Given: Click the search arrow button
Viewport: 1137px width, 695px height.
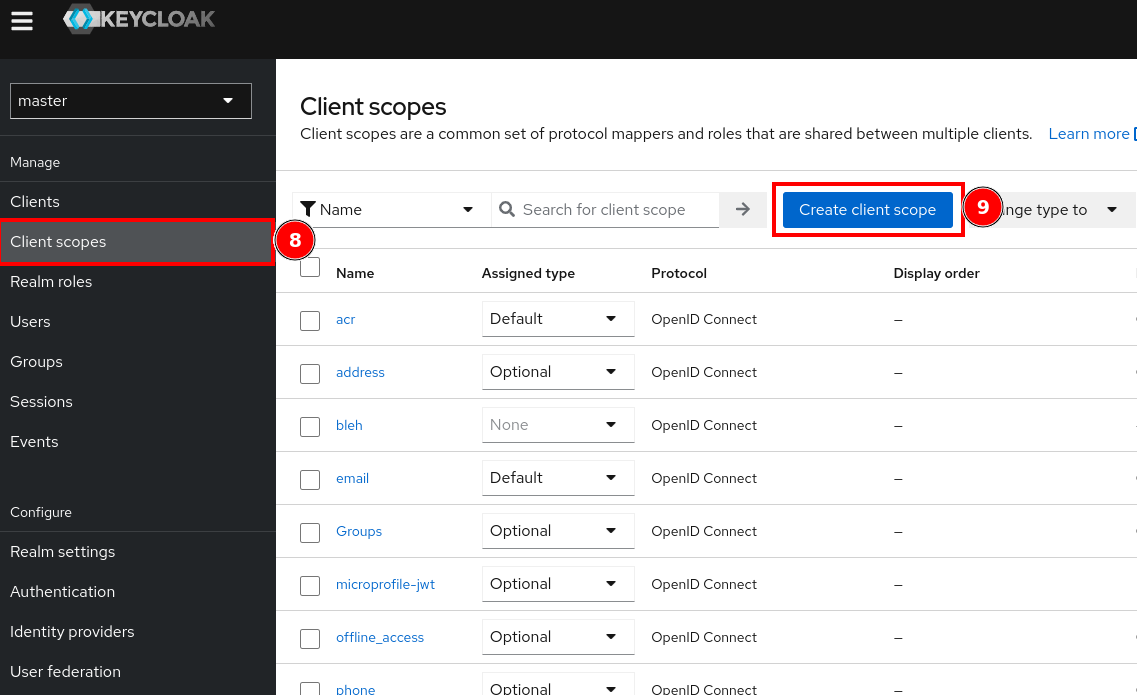Looking at the screenshot, I should pyautogui.click(x=742, y=209).
